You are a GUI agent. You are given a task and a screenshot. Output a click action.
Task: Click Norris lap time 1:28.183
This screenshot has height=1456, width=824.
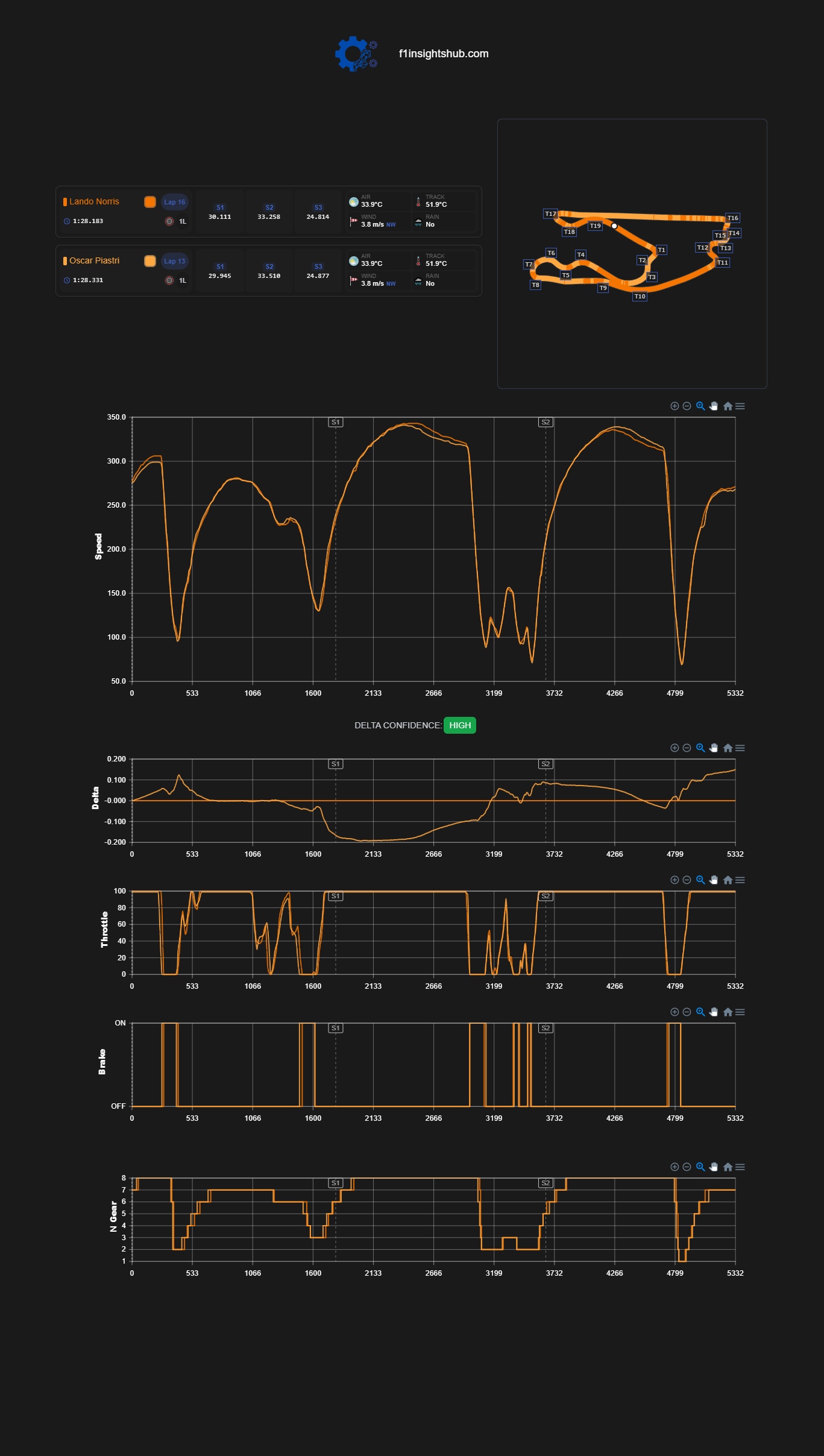click(x=88, y=221)
